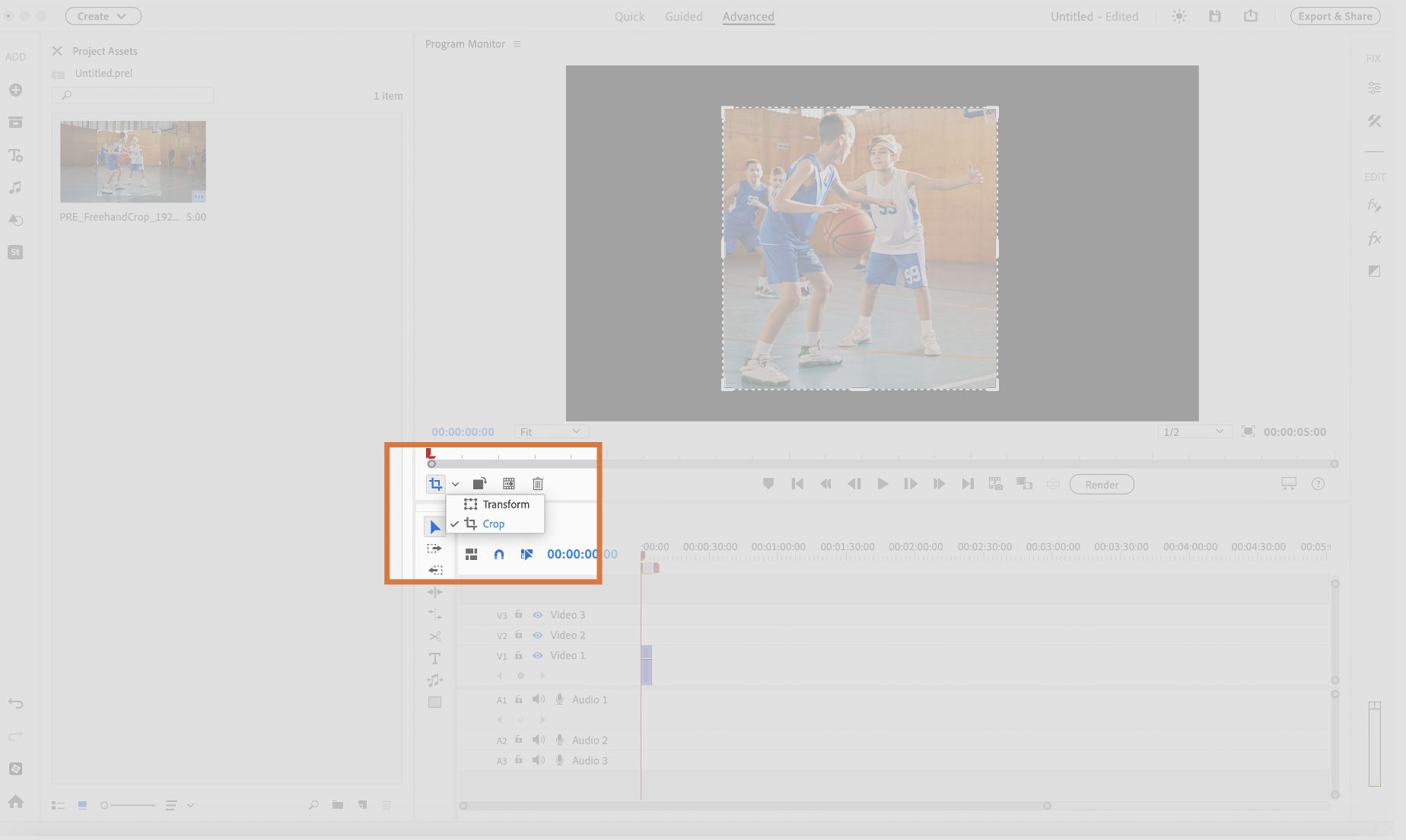Image resolution: width=1406 pixels, height=840 pixels.
Task: Select the music note Remix tool
Action: [x=434, y=680]
